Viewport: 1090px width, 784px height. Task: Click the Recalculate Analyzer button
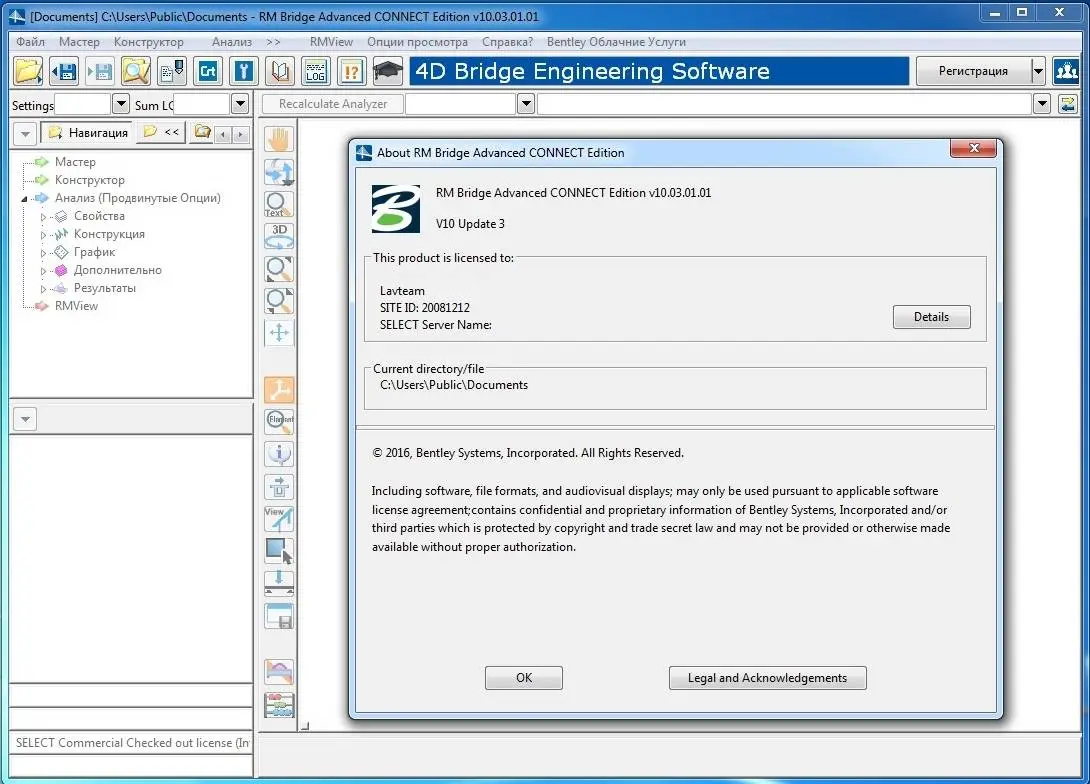pos(333,104)
